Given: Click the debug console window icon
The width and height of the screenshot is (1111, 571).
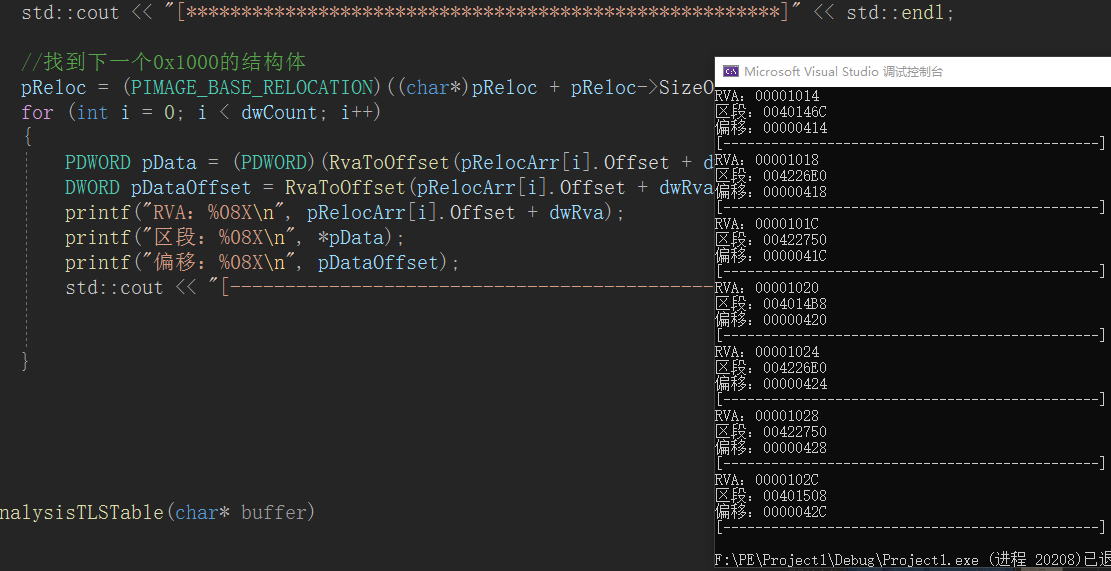Looking at the screenshot, I should point(731,72).
